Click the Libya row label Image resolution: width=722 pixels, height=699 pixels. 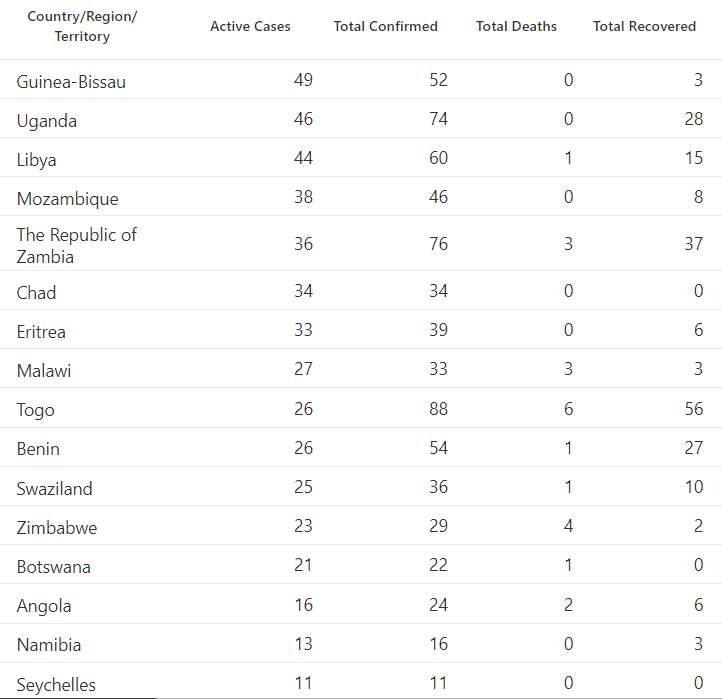pyautogui.click(x=36, y=160)
